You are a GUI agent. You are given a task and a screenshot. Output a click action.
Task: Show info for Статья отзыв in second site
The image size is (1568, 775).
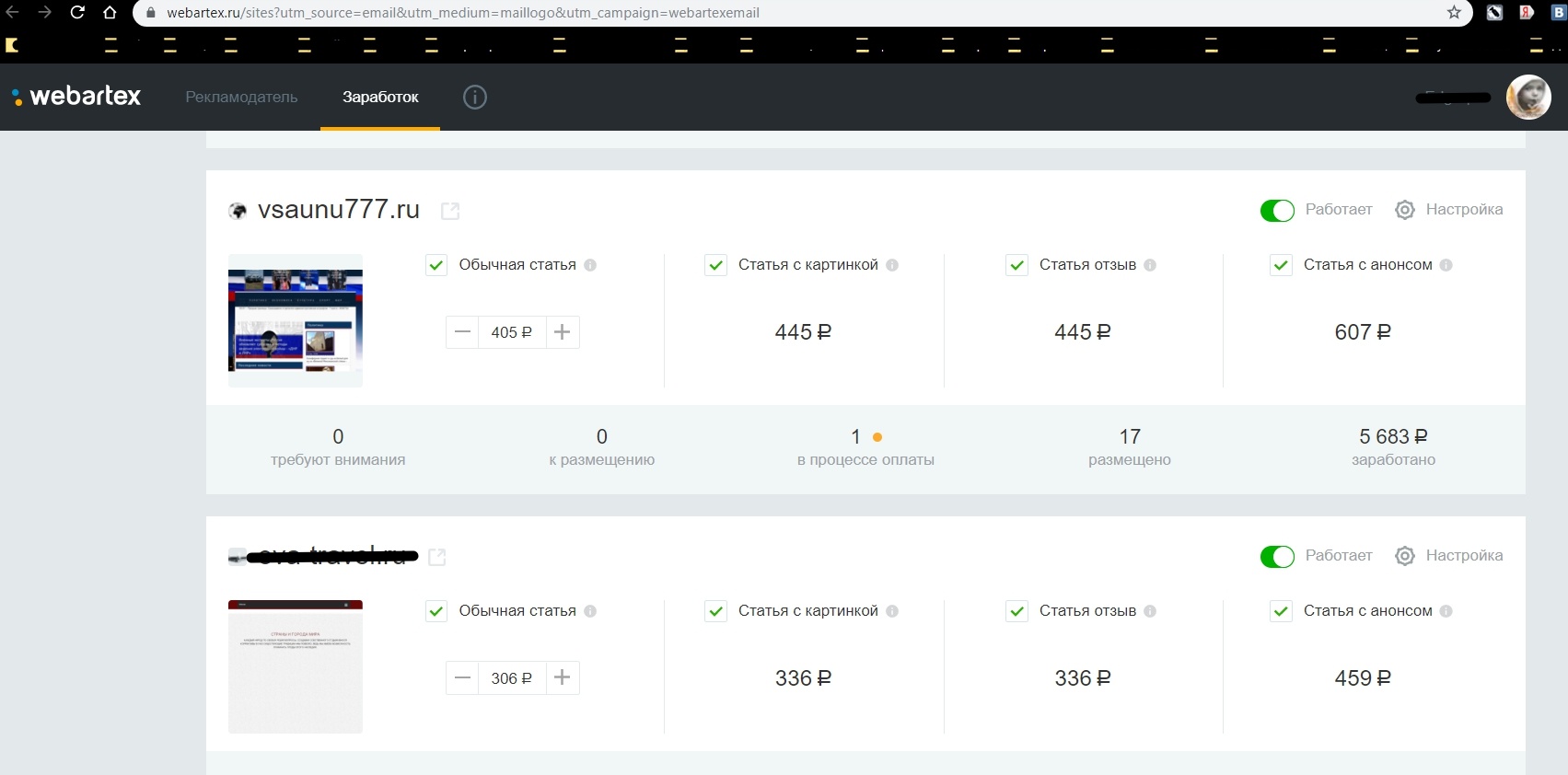[1150, 611]
